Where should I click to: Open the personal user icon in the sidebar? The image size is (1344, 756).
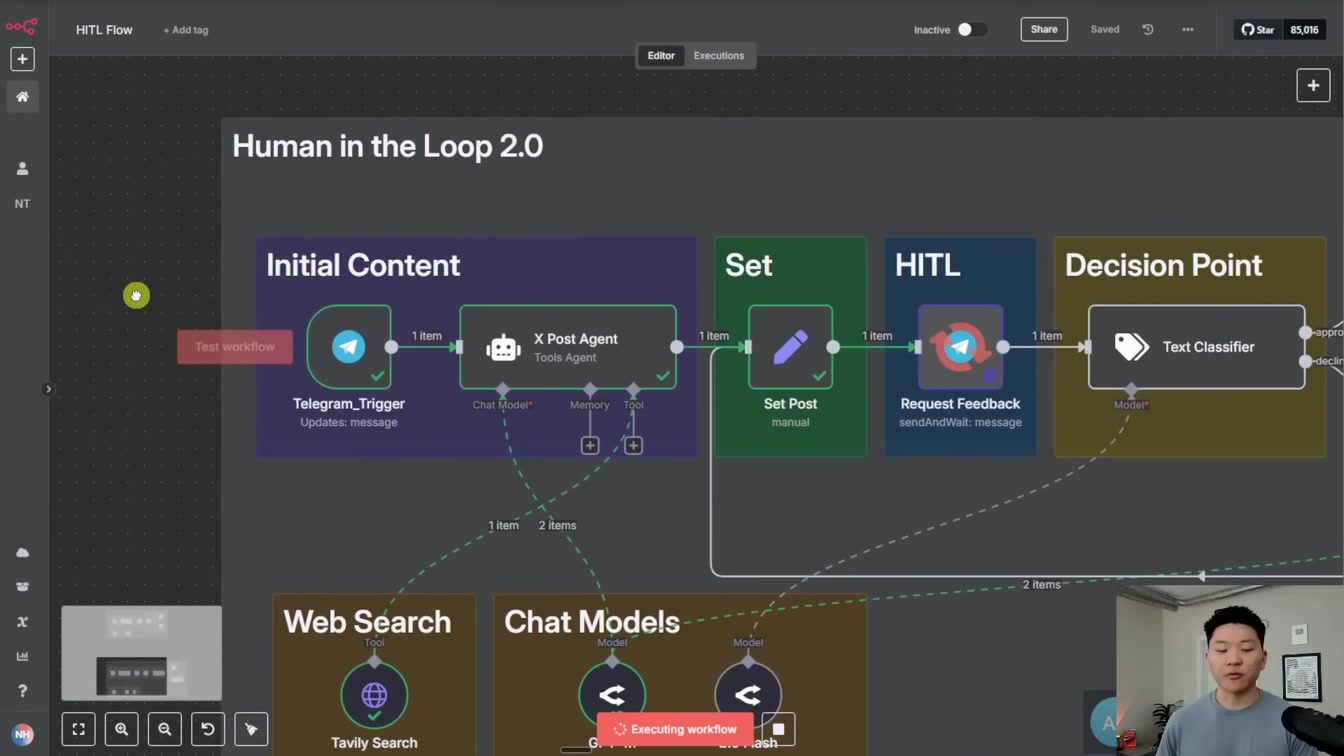point(22,169)
